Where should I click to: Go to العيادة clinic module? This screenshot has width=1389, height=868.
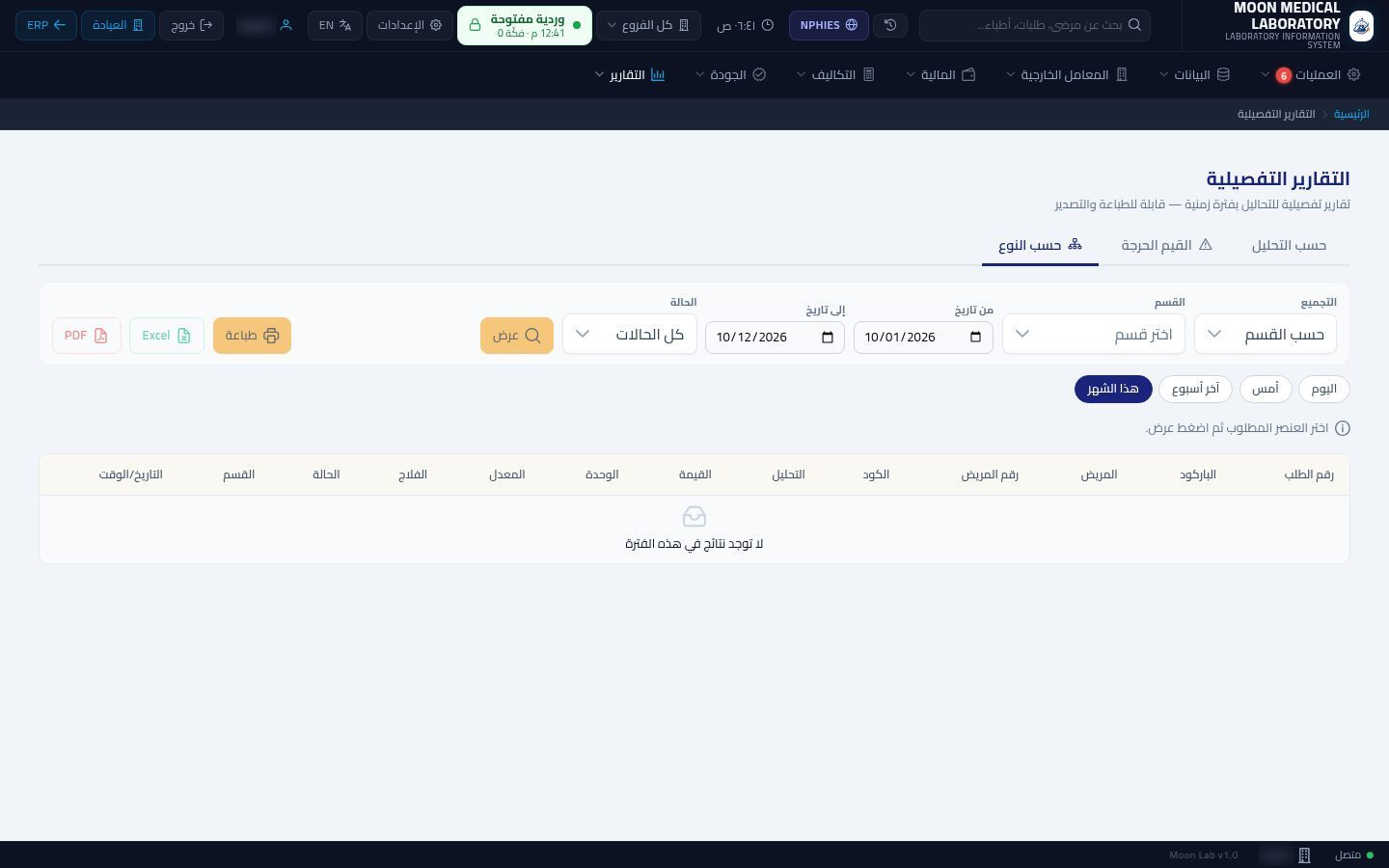click(x=118, y=25)
